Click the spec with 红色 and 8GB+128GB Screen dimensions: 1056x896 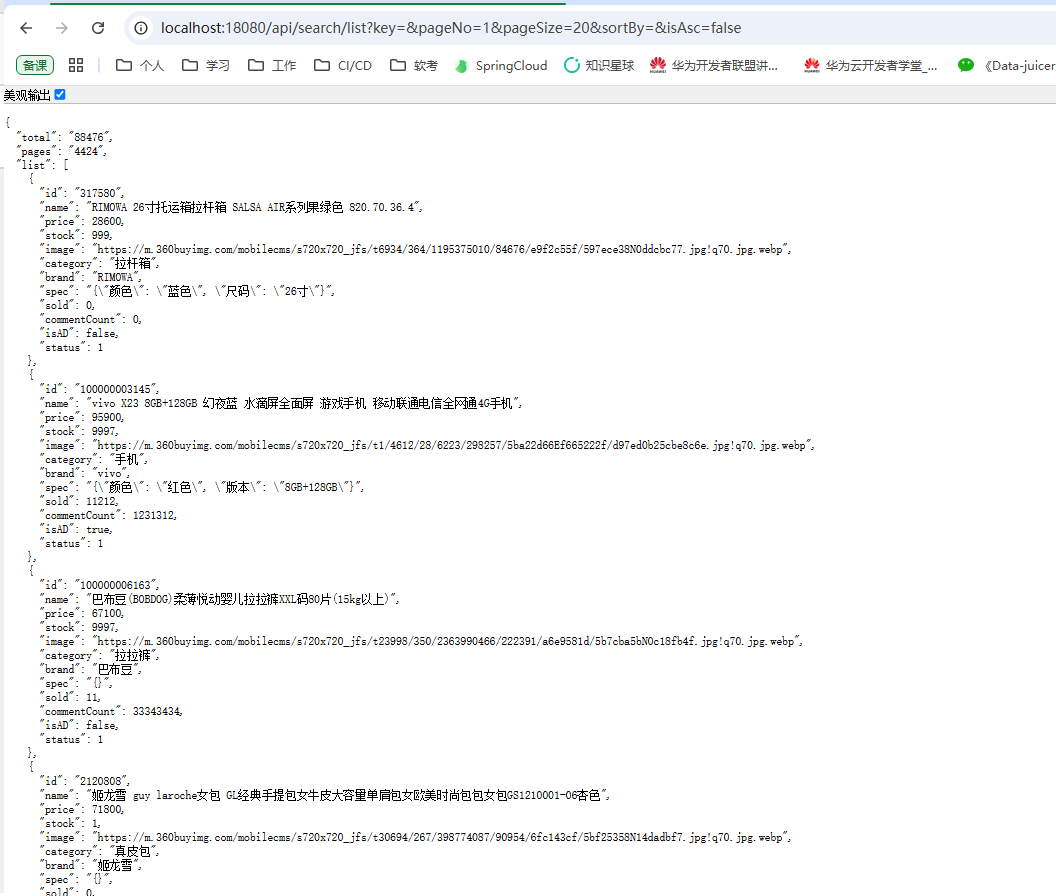click(225, 487)
